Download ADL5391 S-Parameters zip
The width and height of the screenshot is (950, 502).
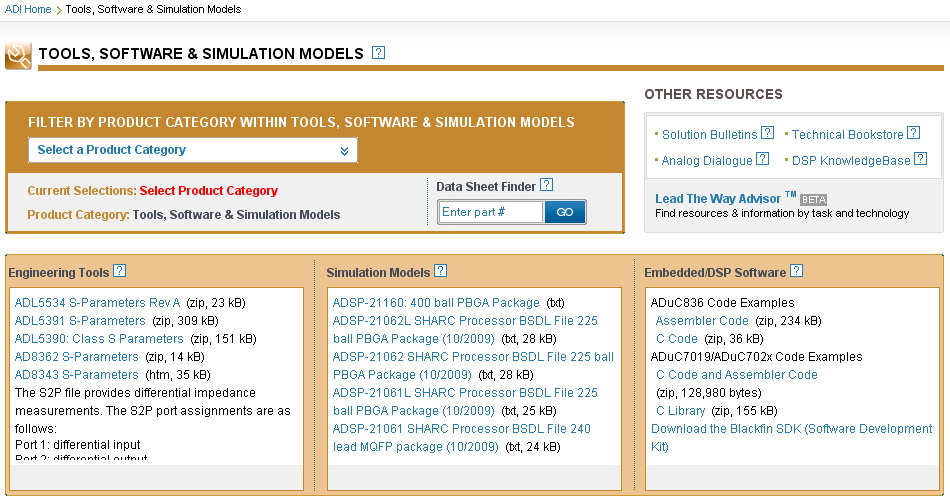pos(80,321)
